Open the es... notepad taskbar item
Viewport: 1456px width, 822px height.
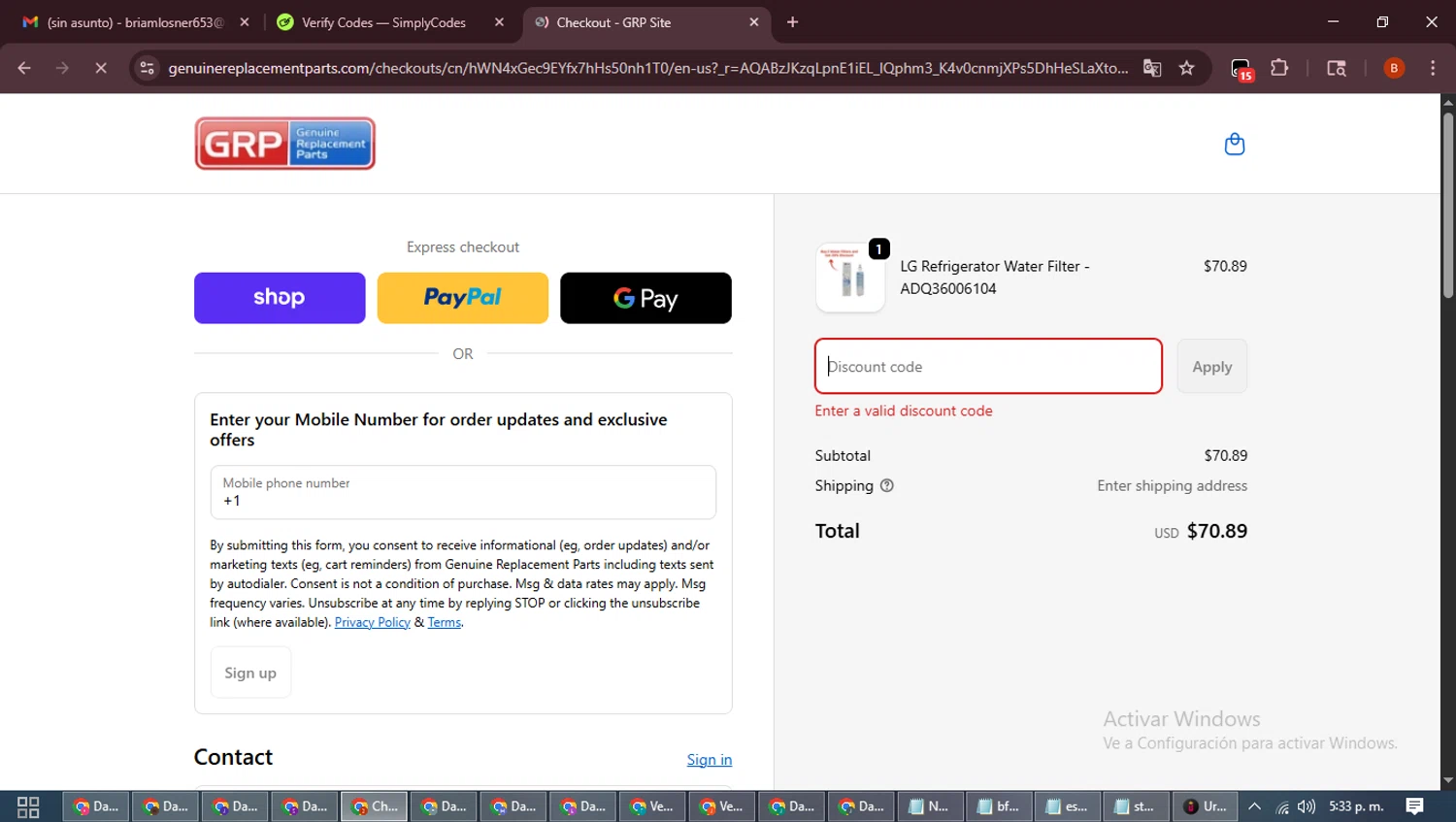coord(1069,806)
